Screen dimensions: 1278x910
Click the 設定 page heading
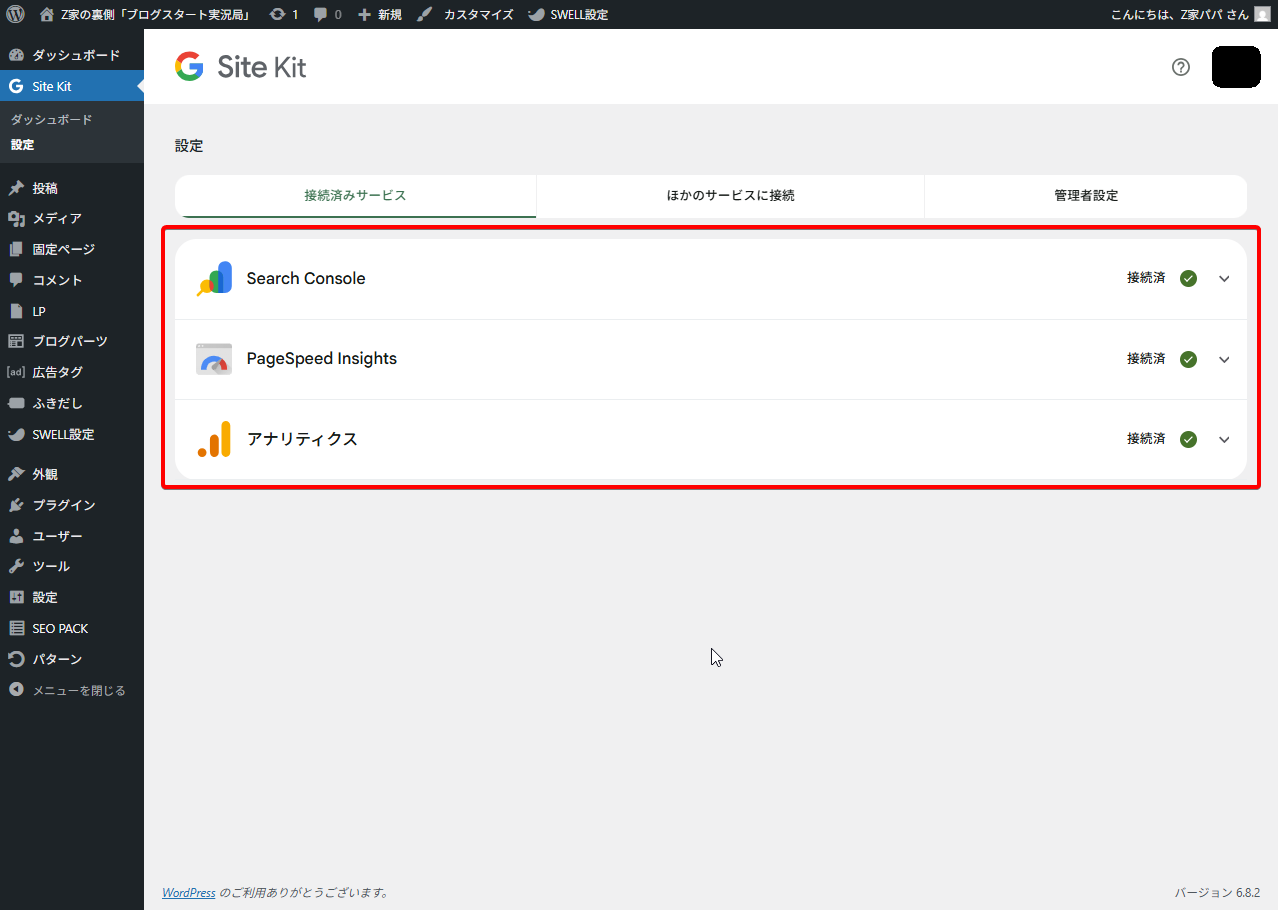click(x=189, y=146)
